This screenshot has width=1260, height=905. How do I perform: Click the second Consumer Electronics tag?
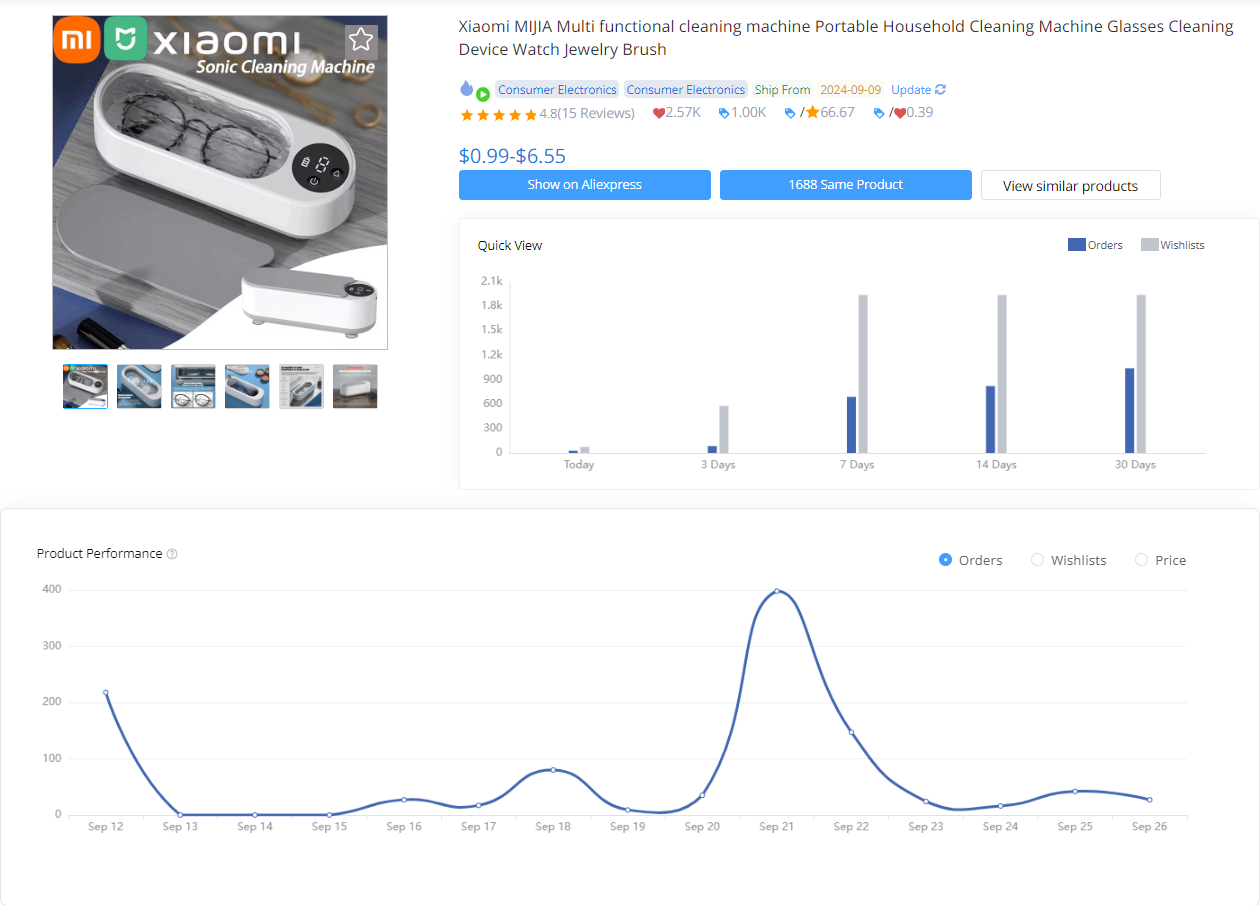pos(686,89)
